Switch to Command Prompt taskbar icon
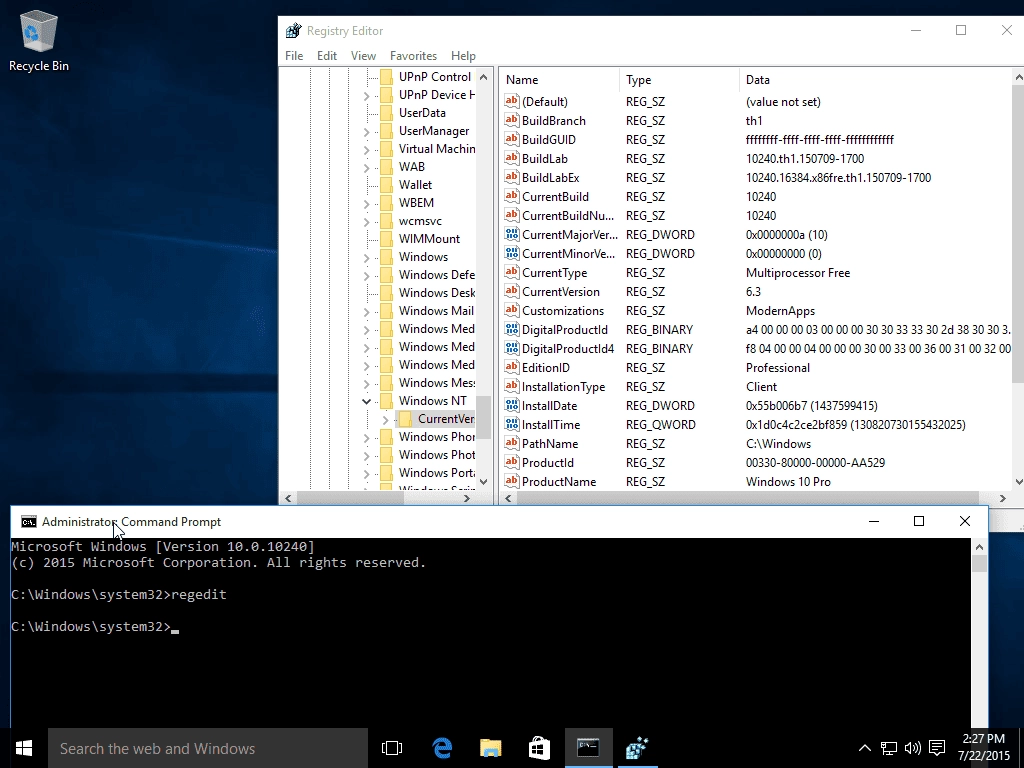This screenshot has width=1024, height=768. point(588,748)
